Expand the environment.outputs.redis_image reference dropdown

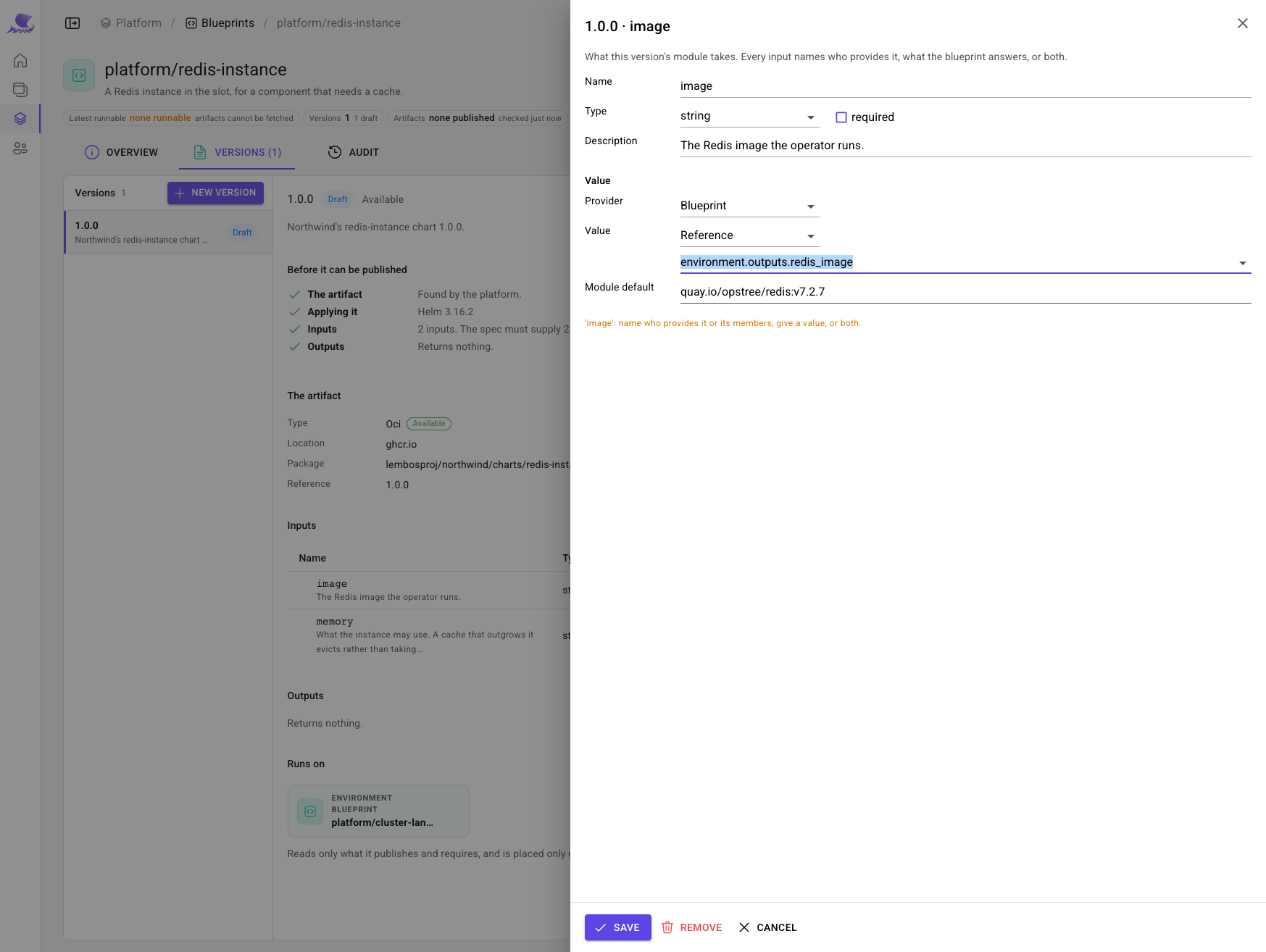click(x=1243, y=263)
